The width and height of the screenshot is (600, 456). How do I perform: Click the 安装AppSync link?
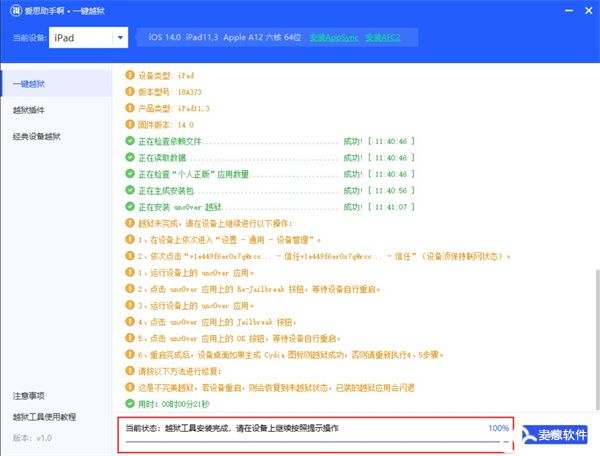pyautogui.click(x=332, y=38)
